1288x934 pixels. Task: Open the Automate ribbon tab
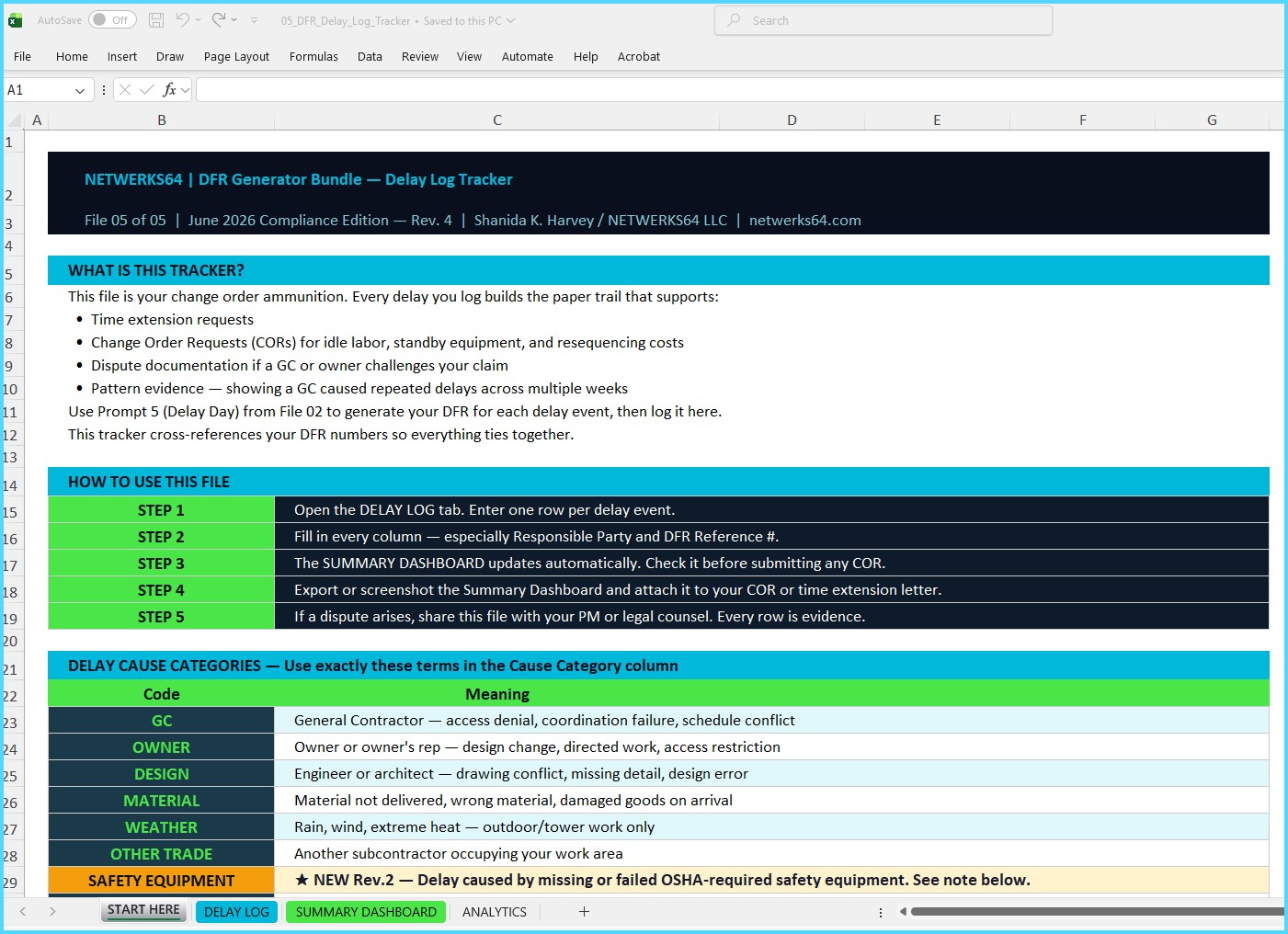pyautogui.click(x=528, y=56)
